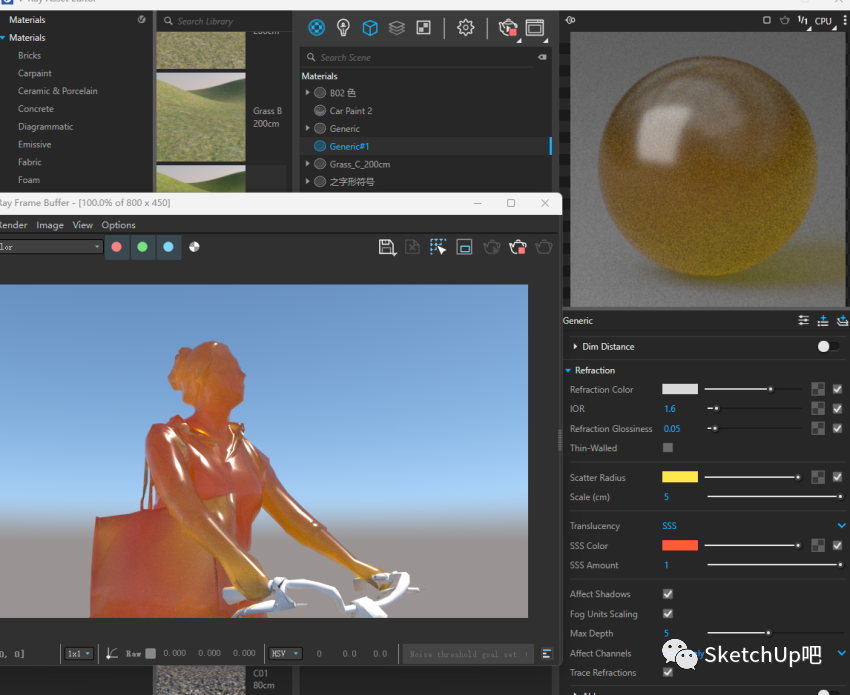Uncheck the Trace Refractions checkbox
The image size is (850, 695).
[x=668, y=672]
